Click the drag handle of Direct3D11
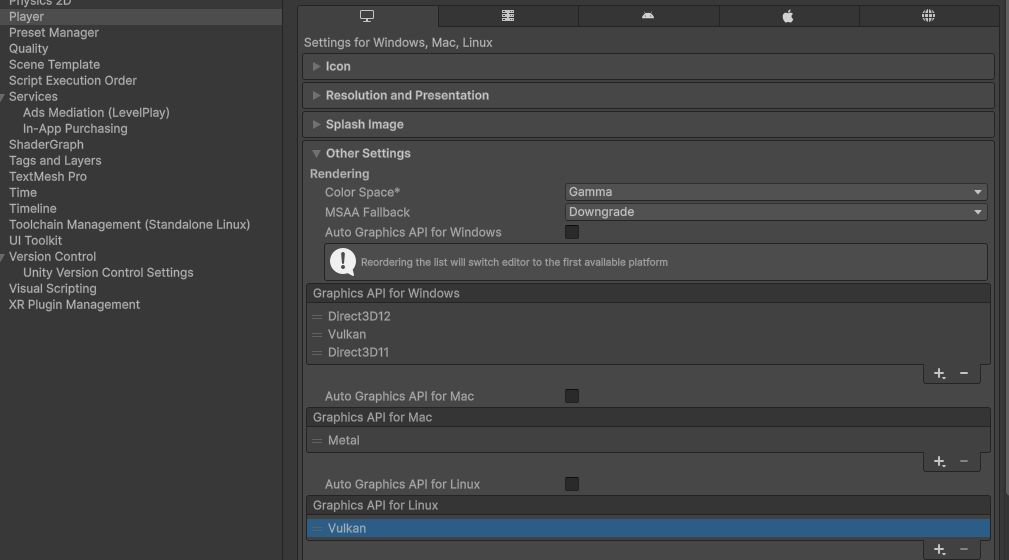Image resolution: width=1009 pixels, height=560 pixels. point(317,353)
